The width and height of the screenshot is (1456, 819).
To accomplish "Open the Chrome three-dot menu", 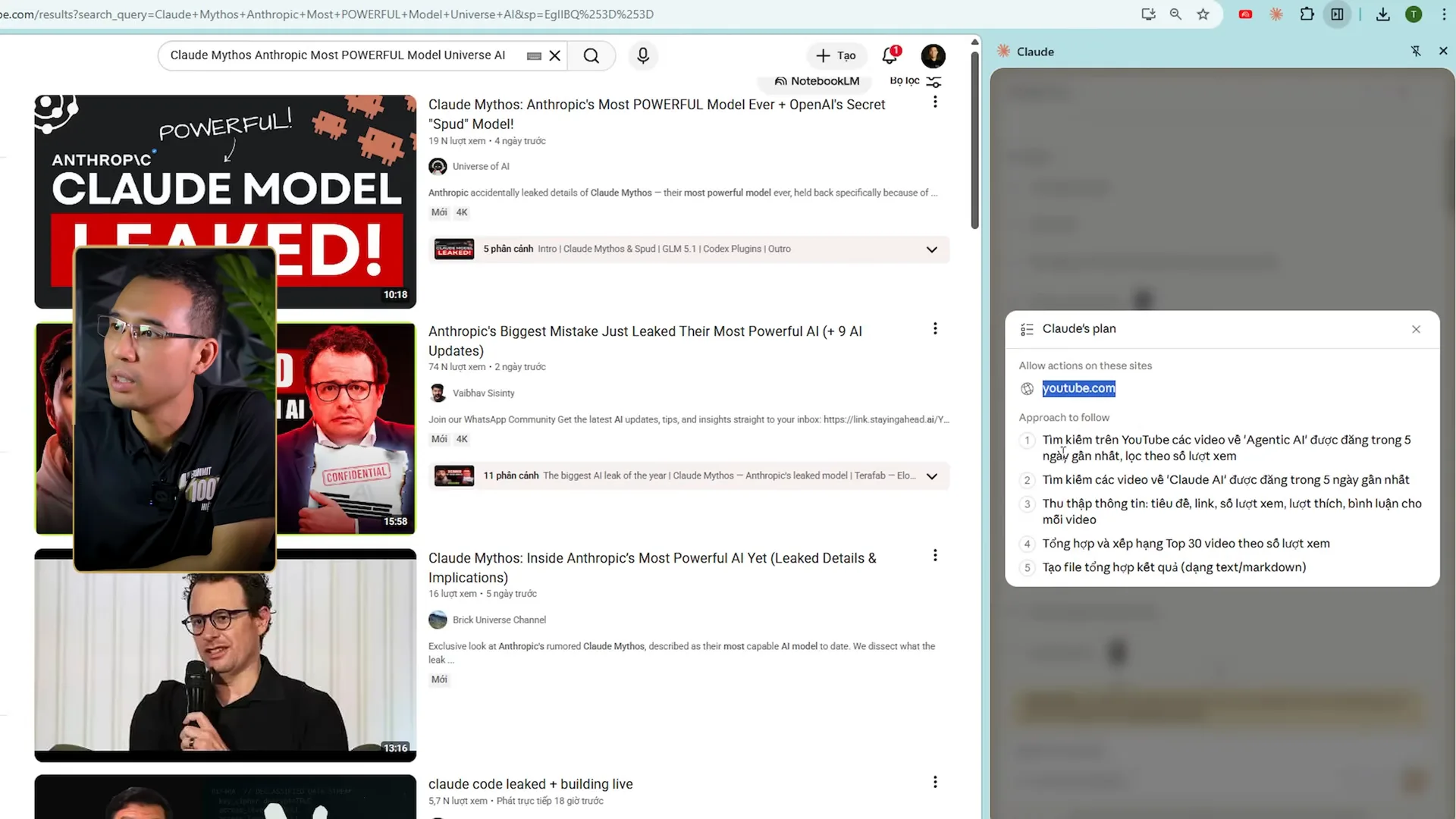I will pos(1444,14).
